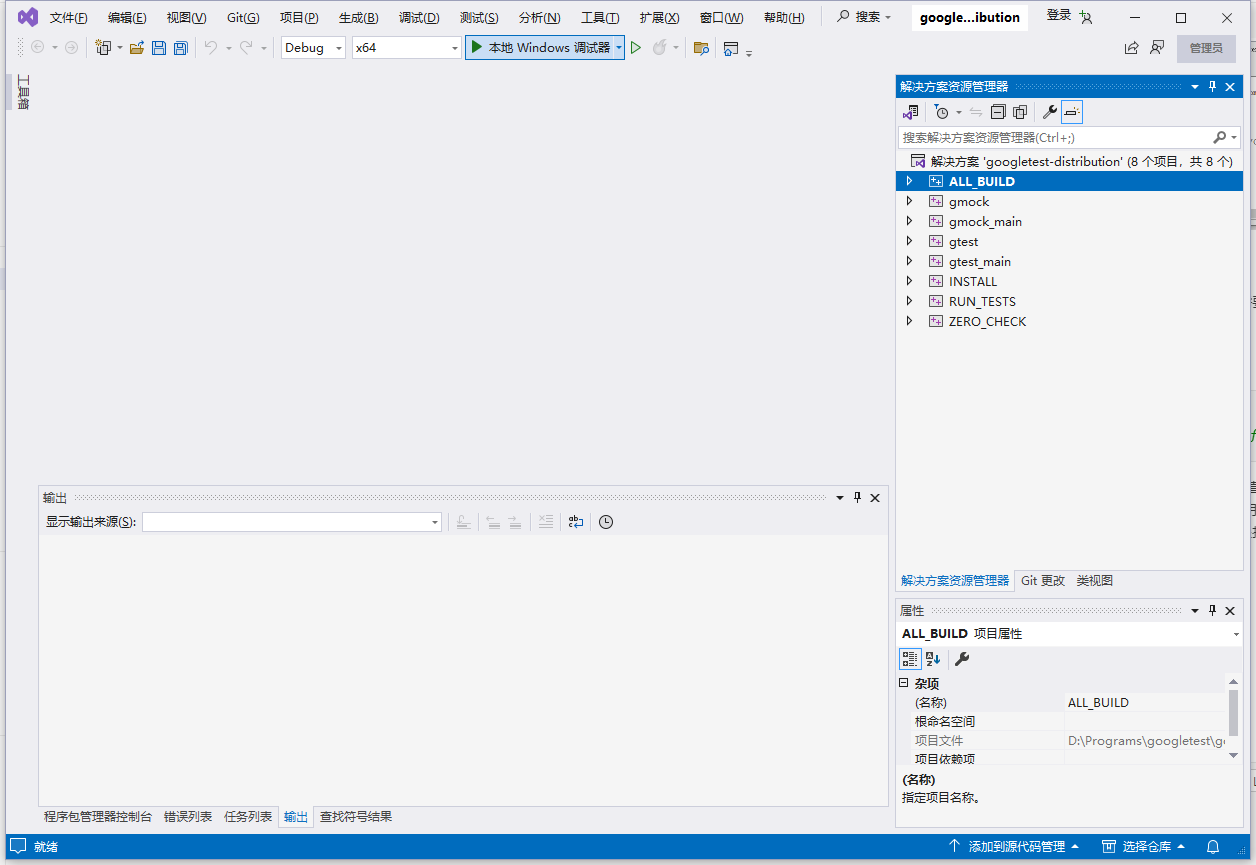Start without debugging using the green outline arrow
Viewport: 1256px width, 865px height.
click(x=636, y=48)
